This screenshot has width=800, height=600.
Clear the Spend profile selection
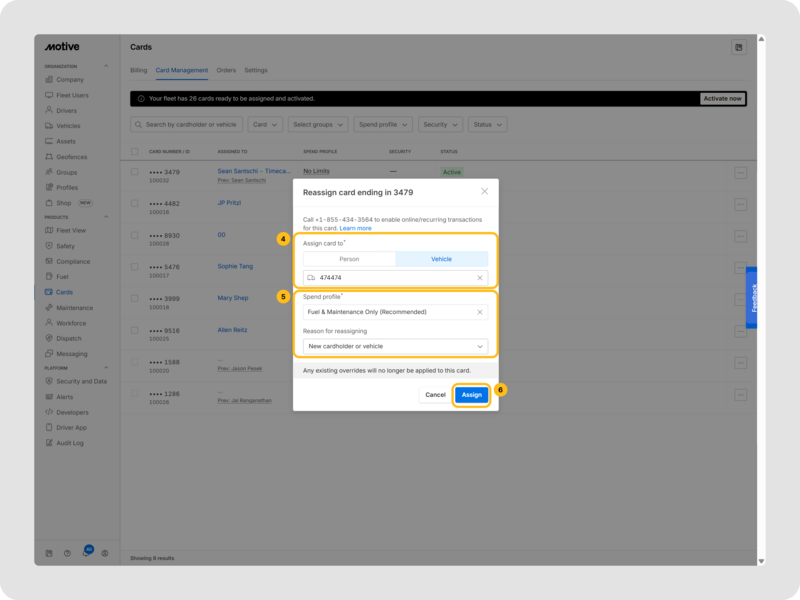pyautogui.click(x=479, y=312)
